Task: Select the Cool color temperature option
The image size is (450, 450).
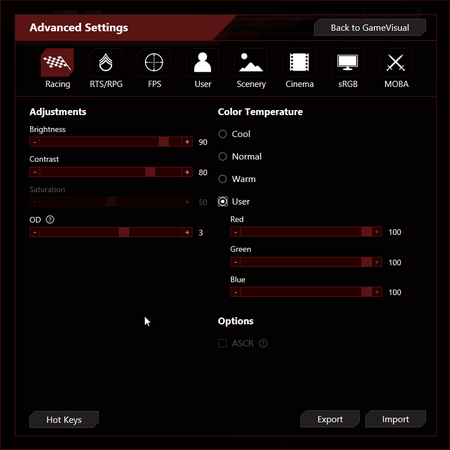Action: (x=223, y=134)
